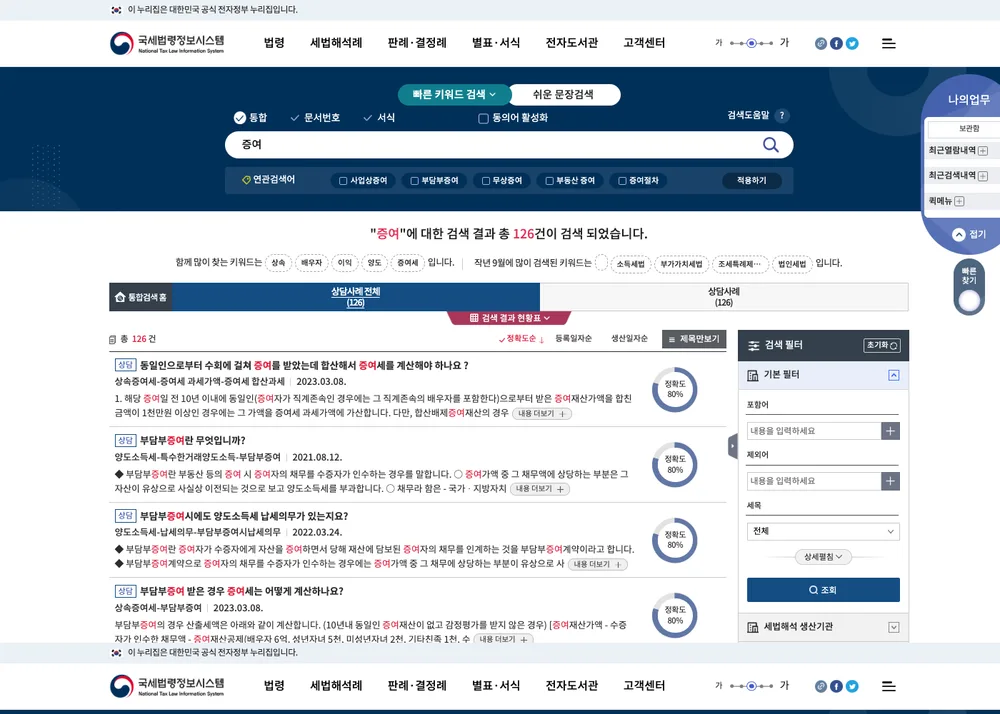
Task: Click the Twitter icon in the upper header
Action: click(852, 43)
